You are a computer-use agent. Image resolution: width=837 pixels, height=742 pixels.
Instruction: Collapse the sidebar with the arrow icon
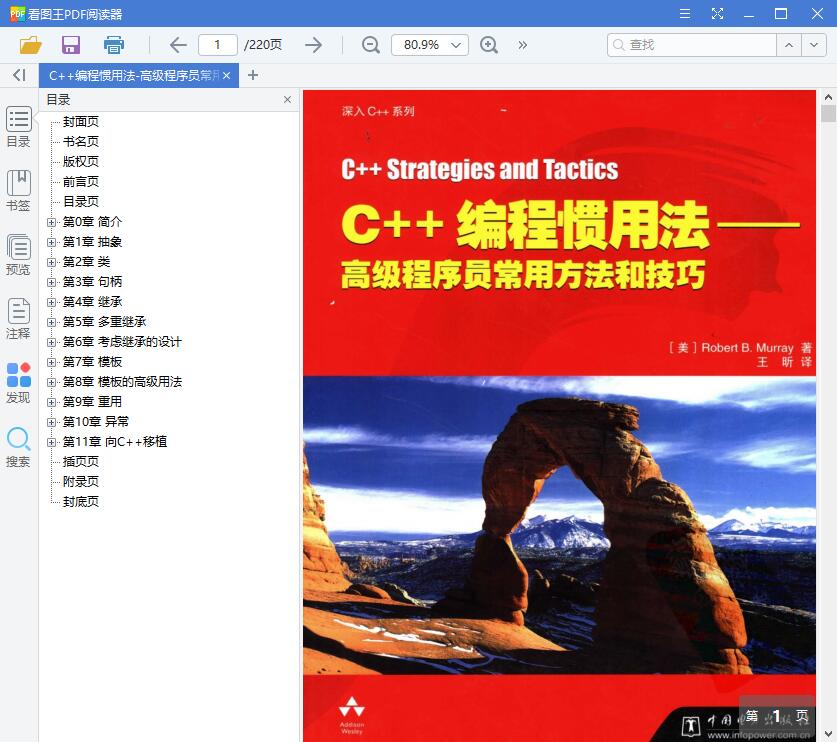point(19,75)
